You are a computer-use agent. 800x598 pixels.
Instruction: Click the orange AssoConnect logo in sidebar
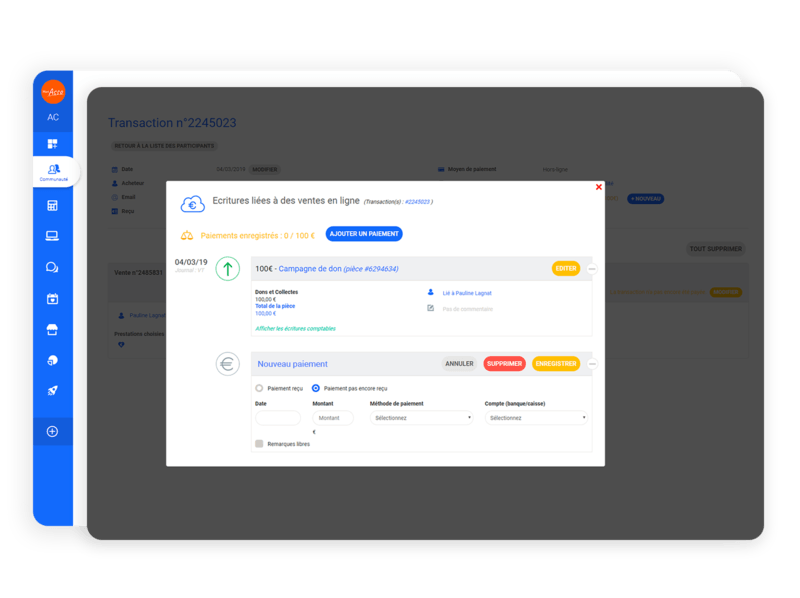click(x=53, y=92)
